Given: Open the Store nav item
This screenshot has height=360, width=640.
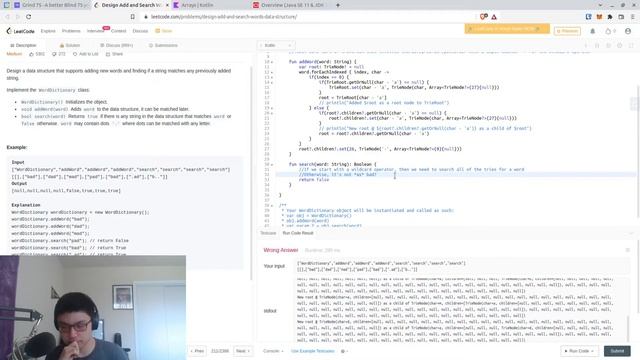Looking at the screenshot, I should tap(164, 31).
